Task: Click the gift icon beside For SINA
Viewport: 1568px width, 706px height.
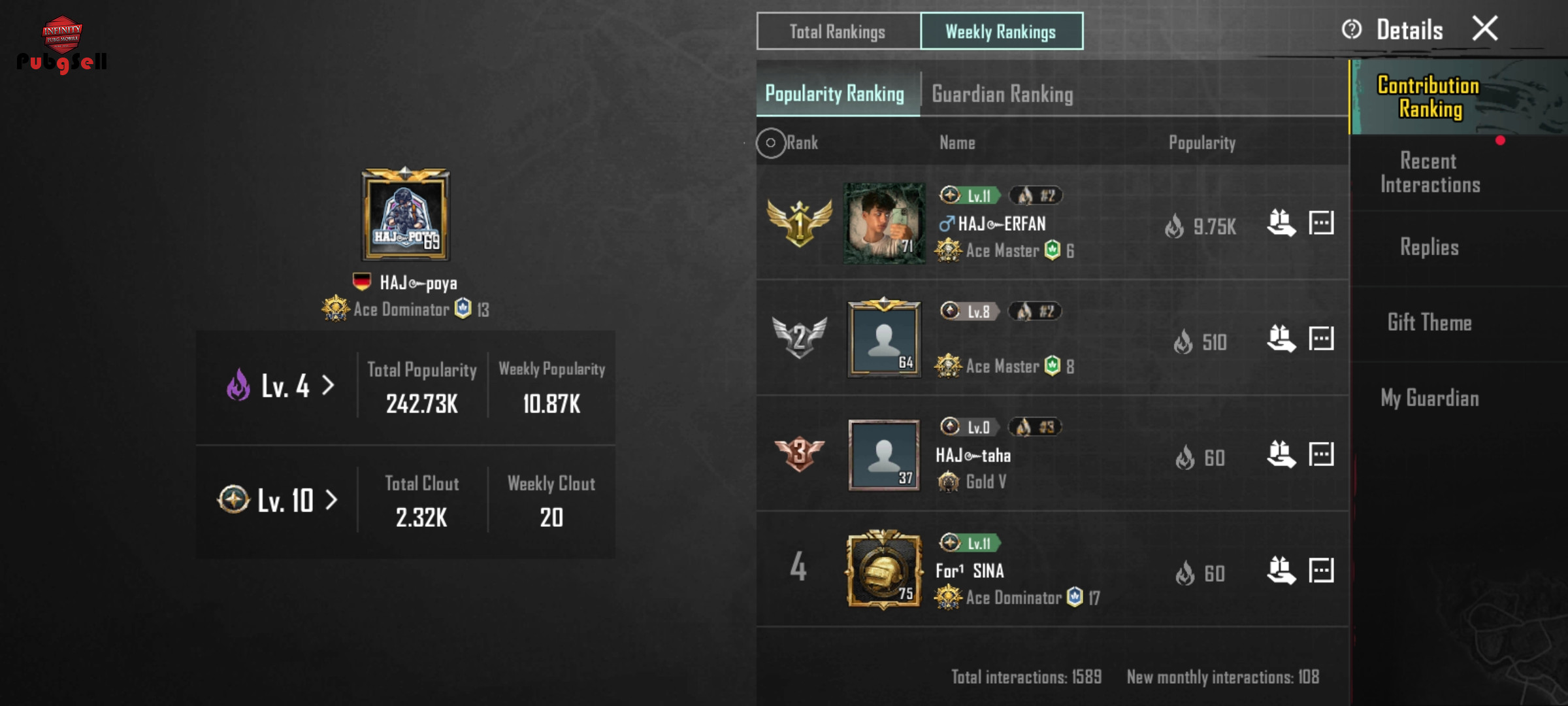Action: (1281, 570)
